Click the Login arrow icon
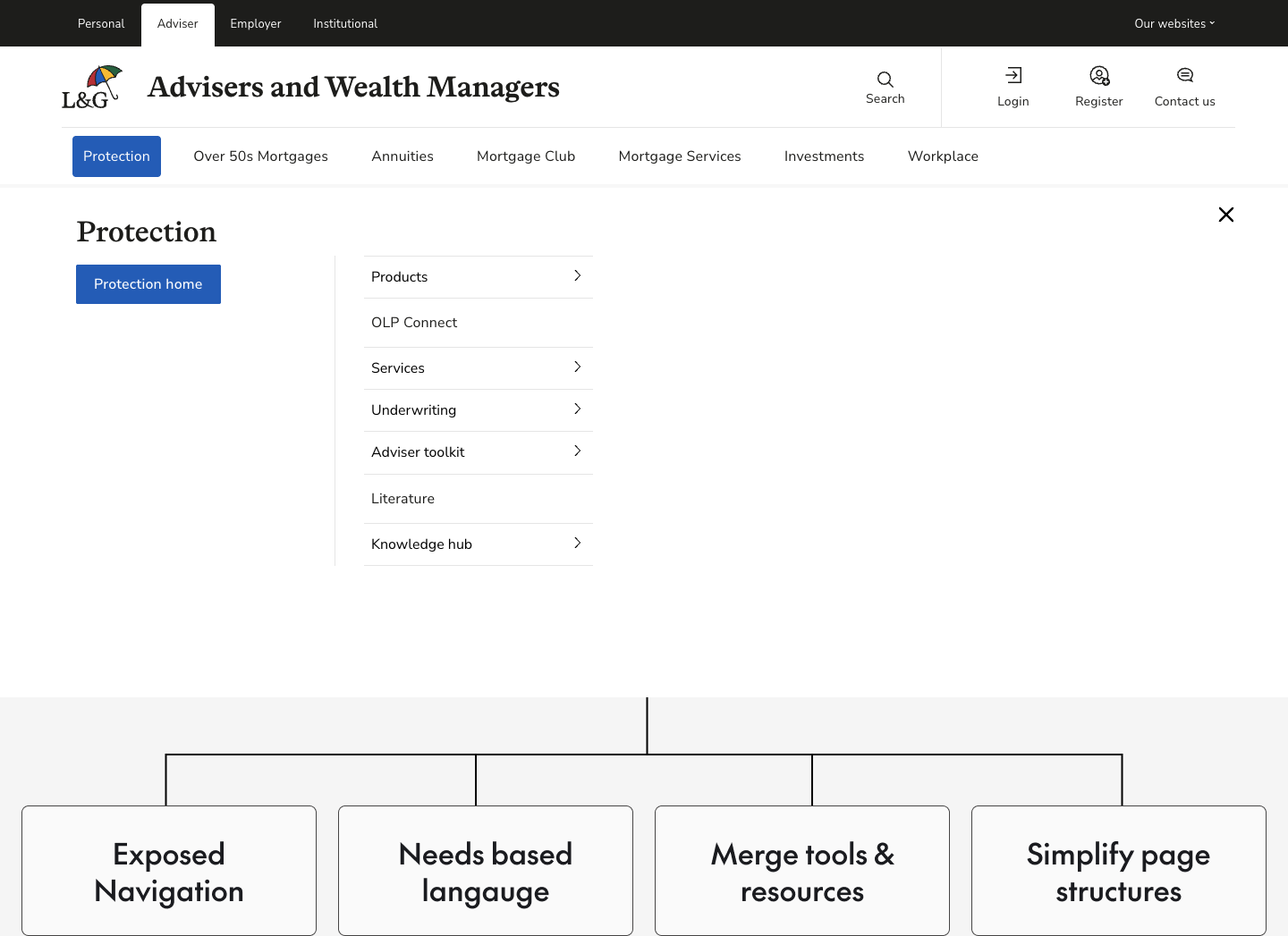Screen dimensions: 1288x936 tap(1013, 75)
